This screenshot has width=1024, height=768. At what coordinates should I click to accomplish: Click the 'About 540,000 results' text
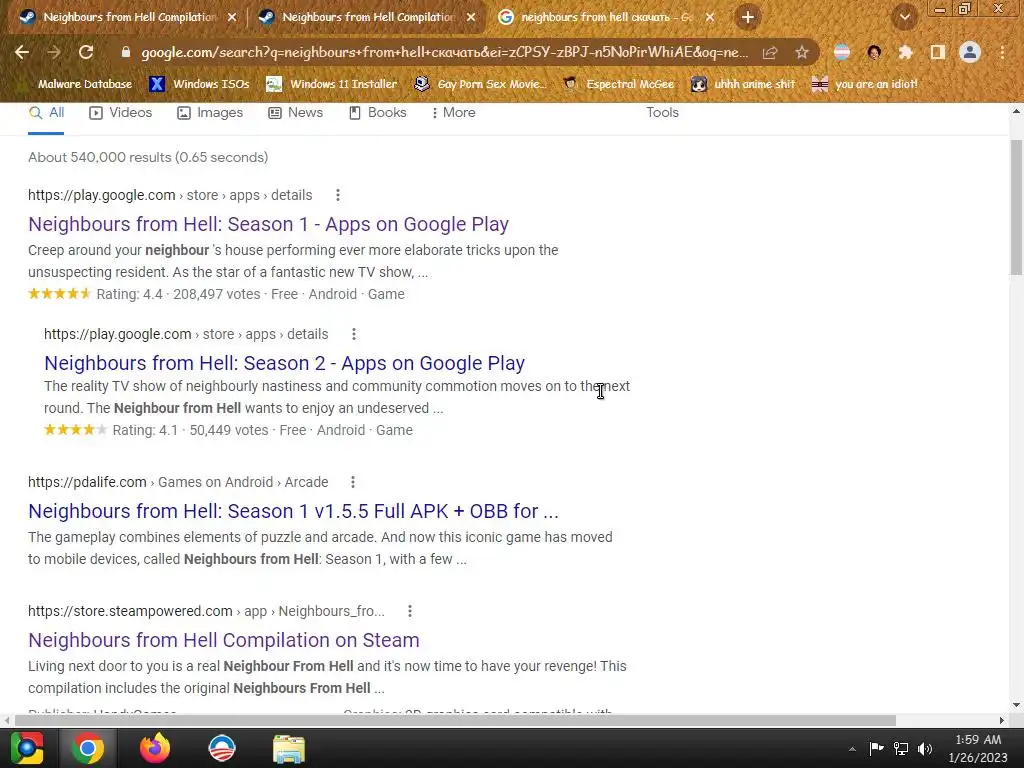tap(148, 157)
